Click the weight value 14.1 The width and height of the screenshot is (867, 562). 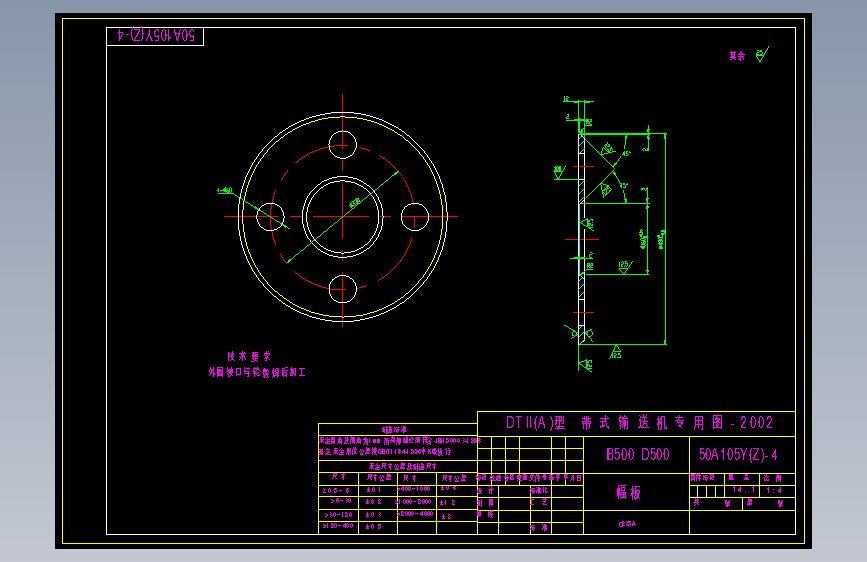[x=743, y=490]
